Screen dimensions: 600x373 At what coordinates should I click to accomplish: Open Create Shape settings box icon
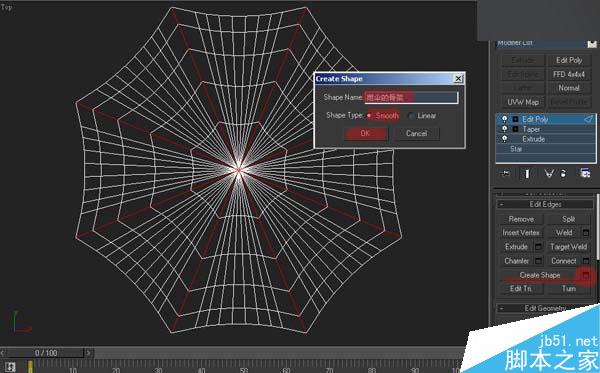click(586, 275)
